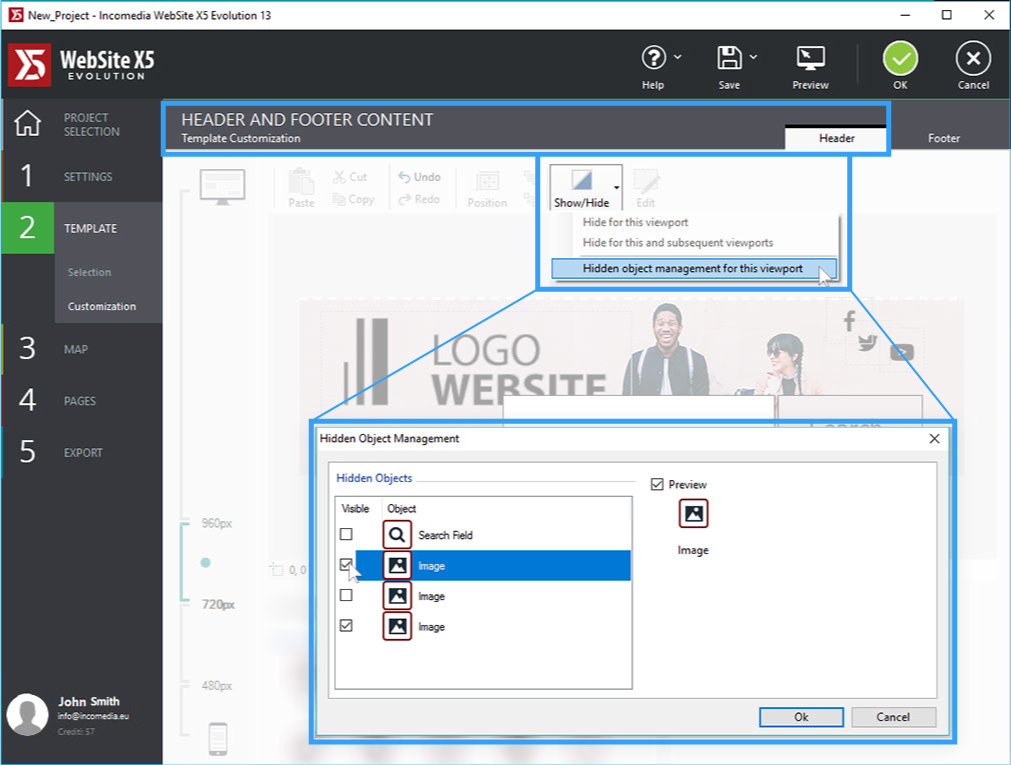Image resolution: width=1011 pixels, height=765 pixels.
Task: Click the selected Image row's picture icon
Action: [397, 565]
